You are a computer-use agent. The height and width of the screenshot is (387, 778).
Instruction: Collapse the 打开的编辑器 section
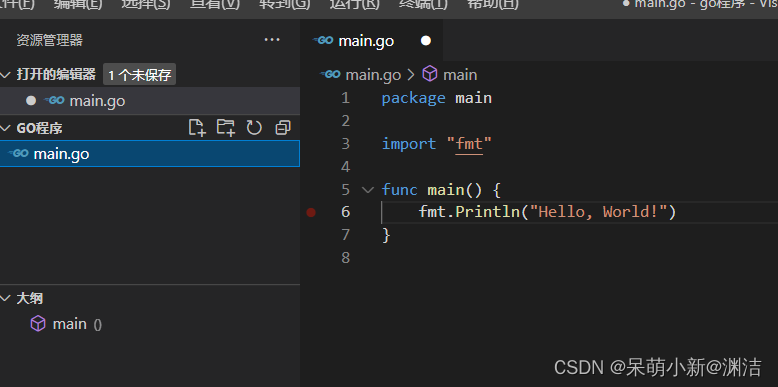(5, 75)
